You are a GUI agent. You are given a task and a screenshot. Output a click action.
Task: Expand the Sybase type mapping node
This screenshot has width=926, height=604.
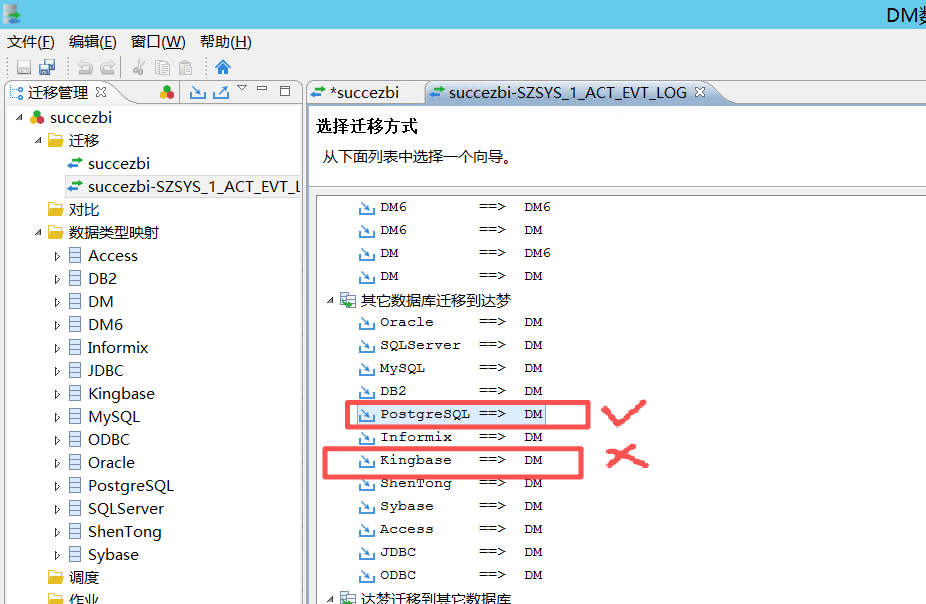(x=57, y=556)
